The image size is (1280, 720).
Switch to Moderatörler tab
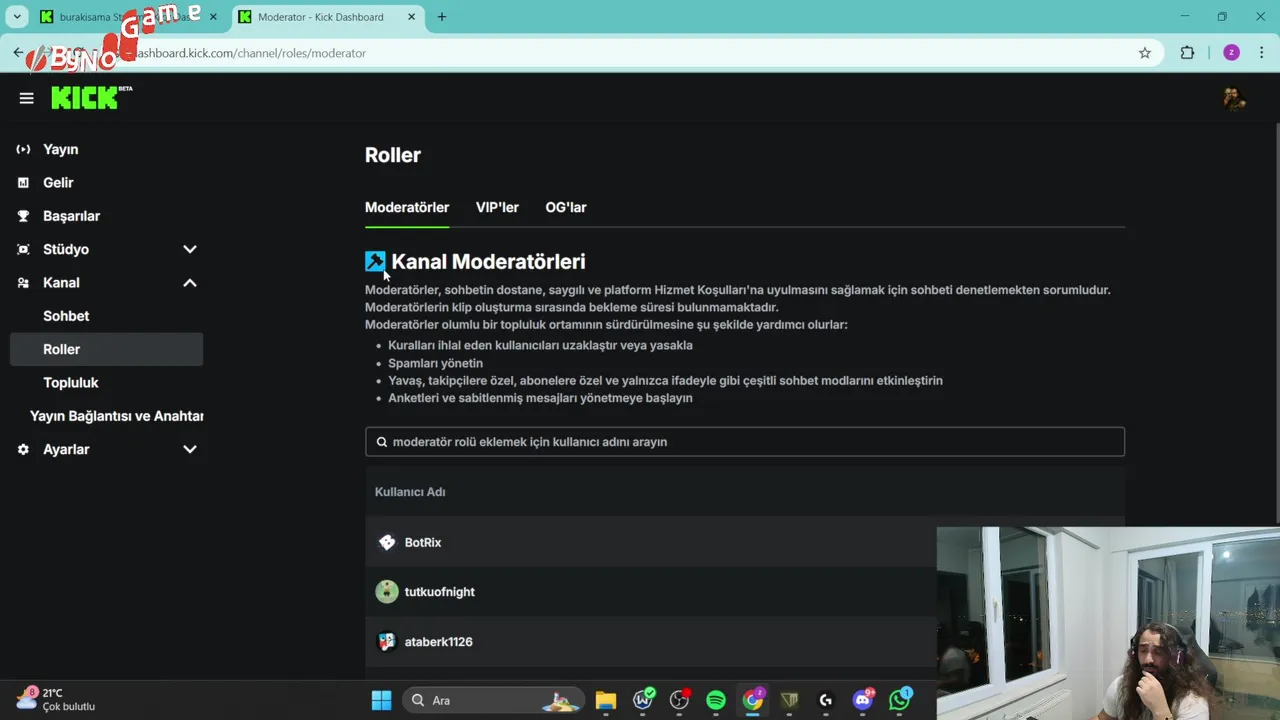[407, 207]
